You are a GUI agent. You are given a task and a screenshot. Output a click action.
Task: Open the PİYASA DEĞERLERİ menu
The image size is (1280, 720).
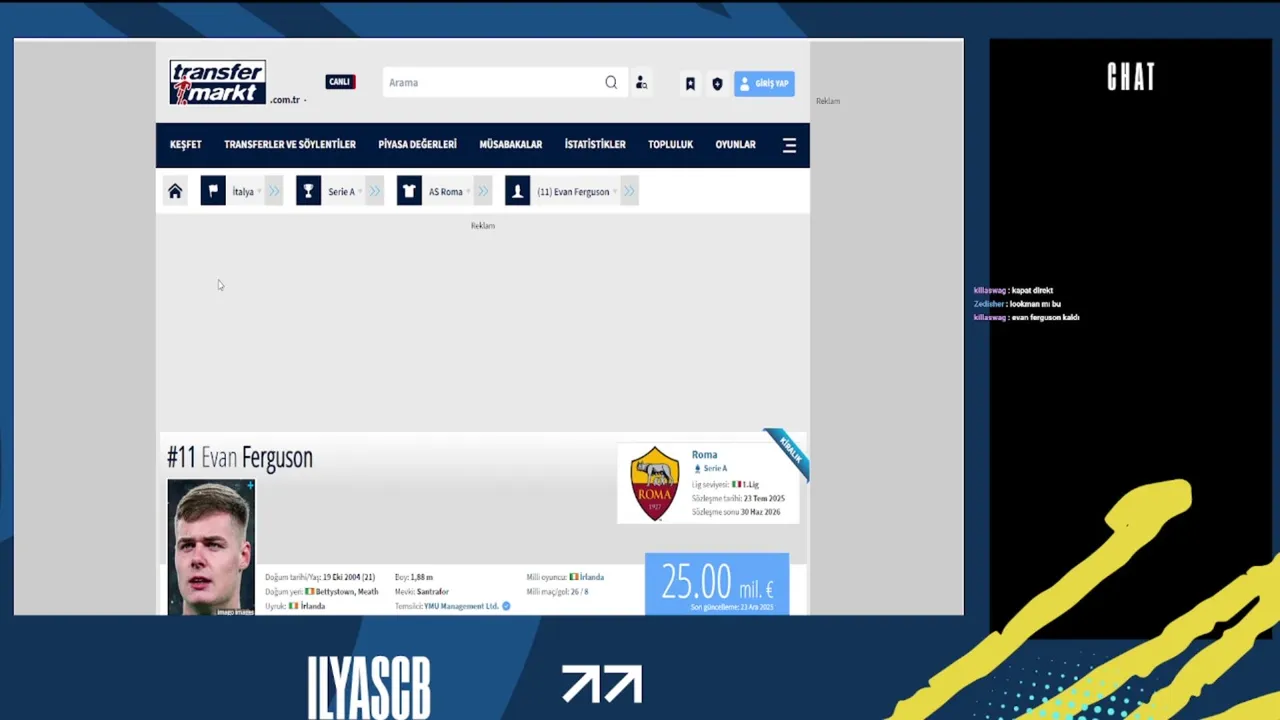pos(417,145)
